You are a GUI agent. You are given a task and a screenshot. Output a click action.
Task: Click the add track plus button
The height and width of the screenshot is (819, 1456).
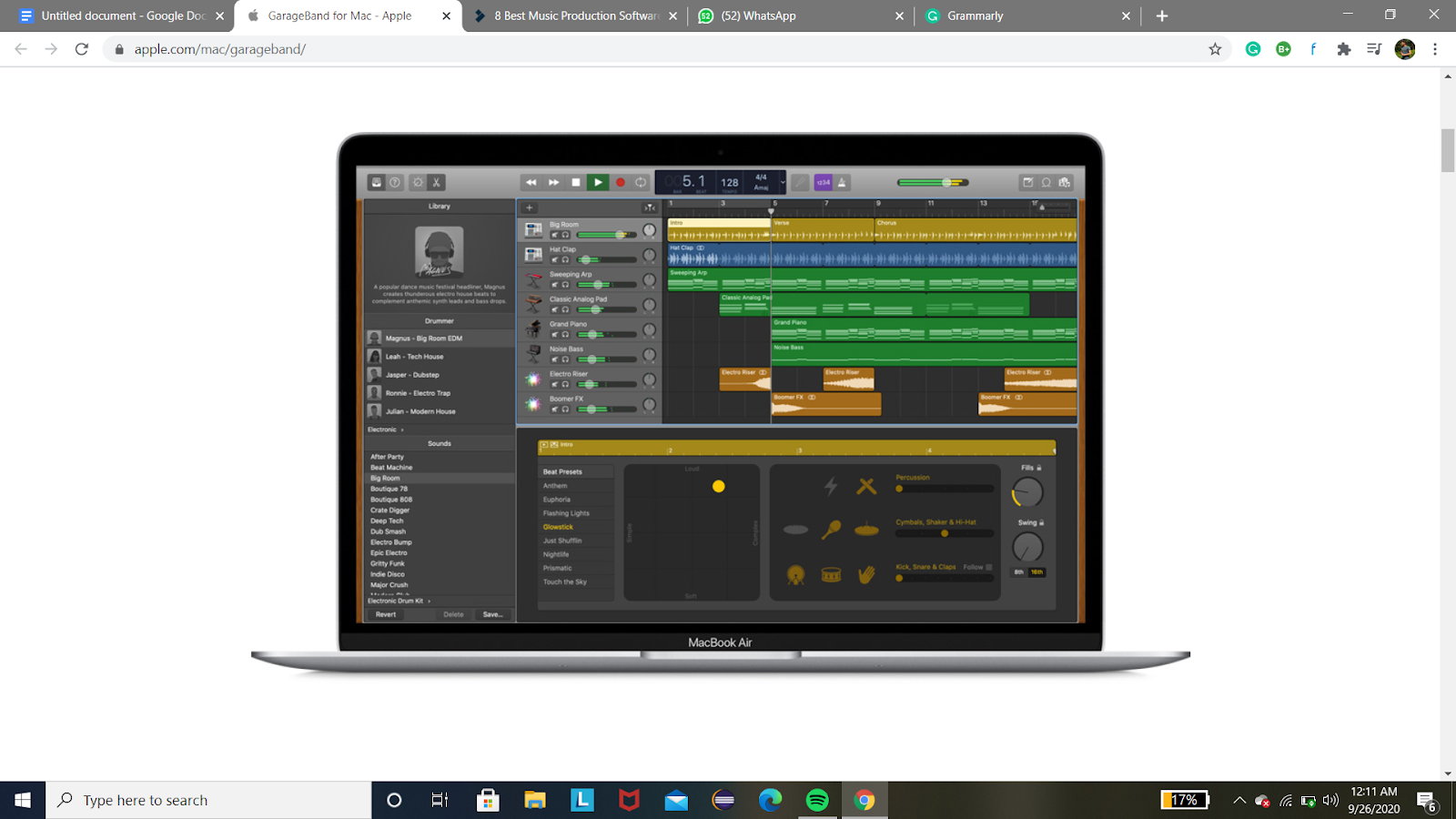(529, 207)
